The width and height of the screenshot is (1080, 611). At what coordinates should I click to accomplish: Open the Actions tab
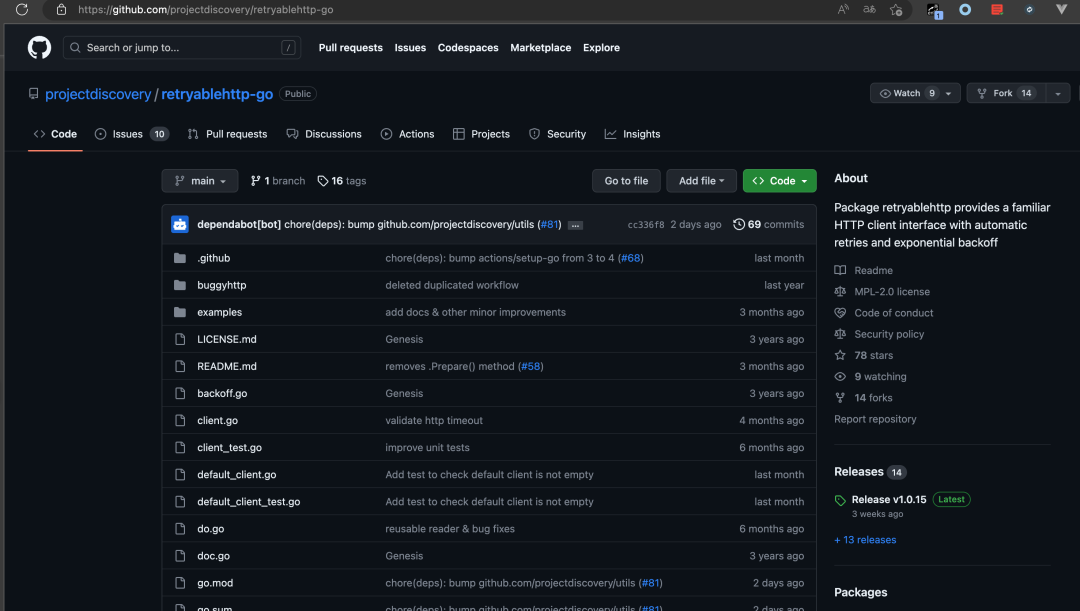click(x=408, y=134)
